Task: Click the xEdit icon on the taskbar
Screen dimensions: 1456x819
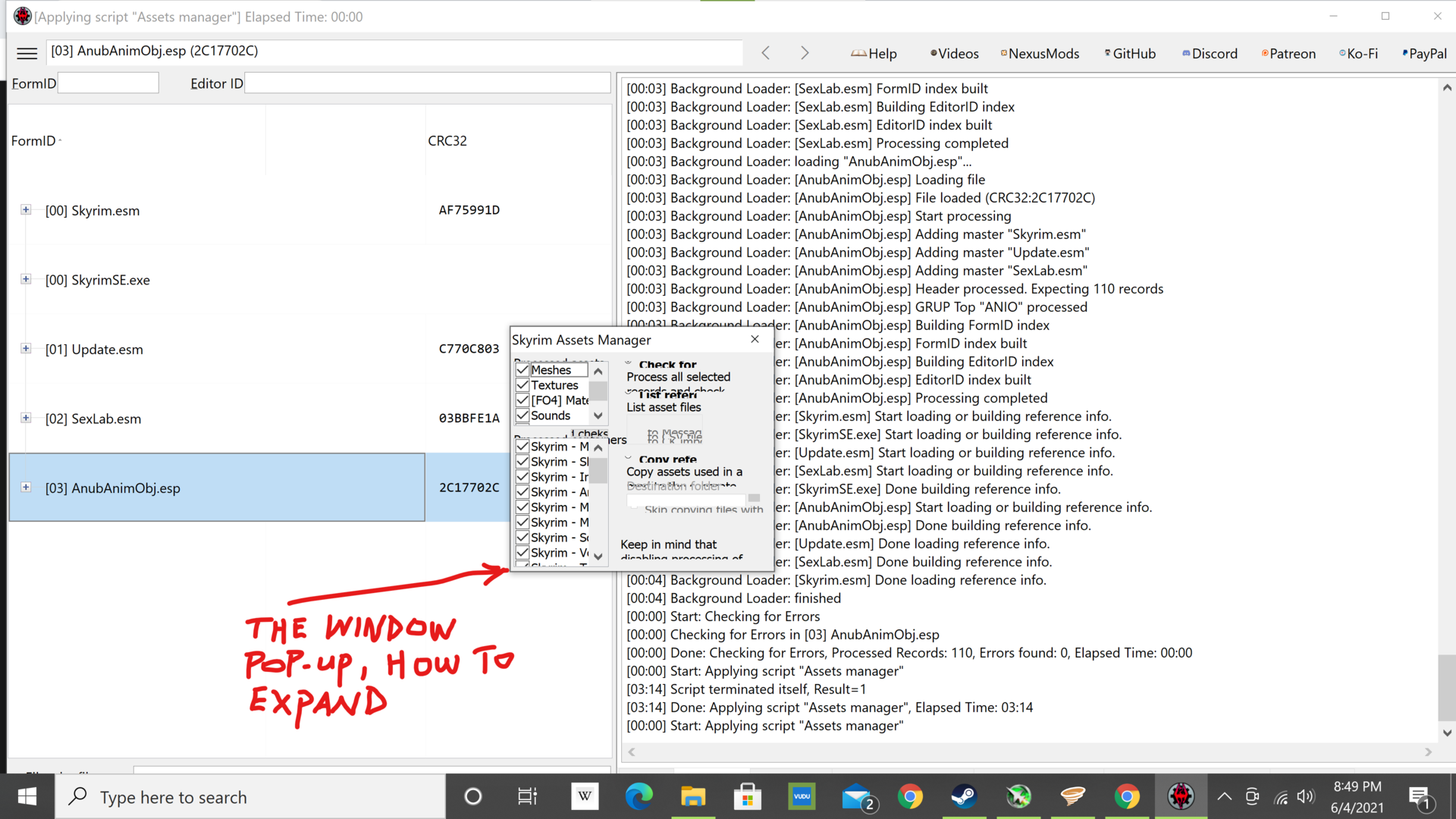Action: point(1181,797)
